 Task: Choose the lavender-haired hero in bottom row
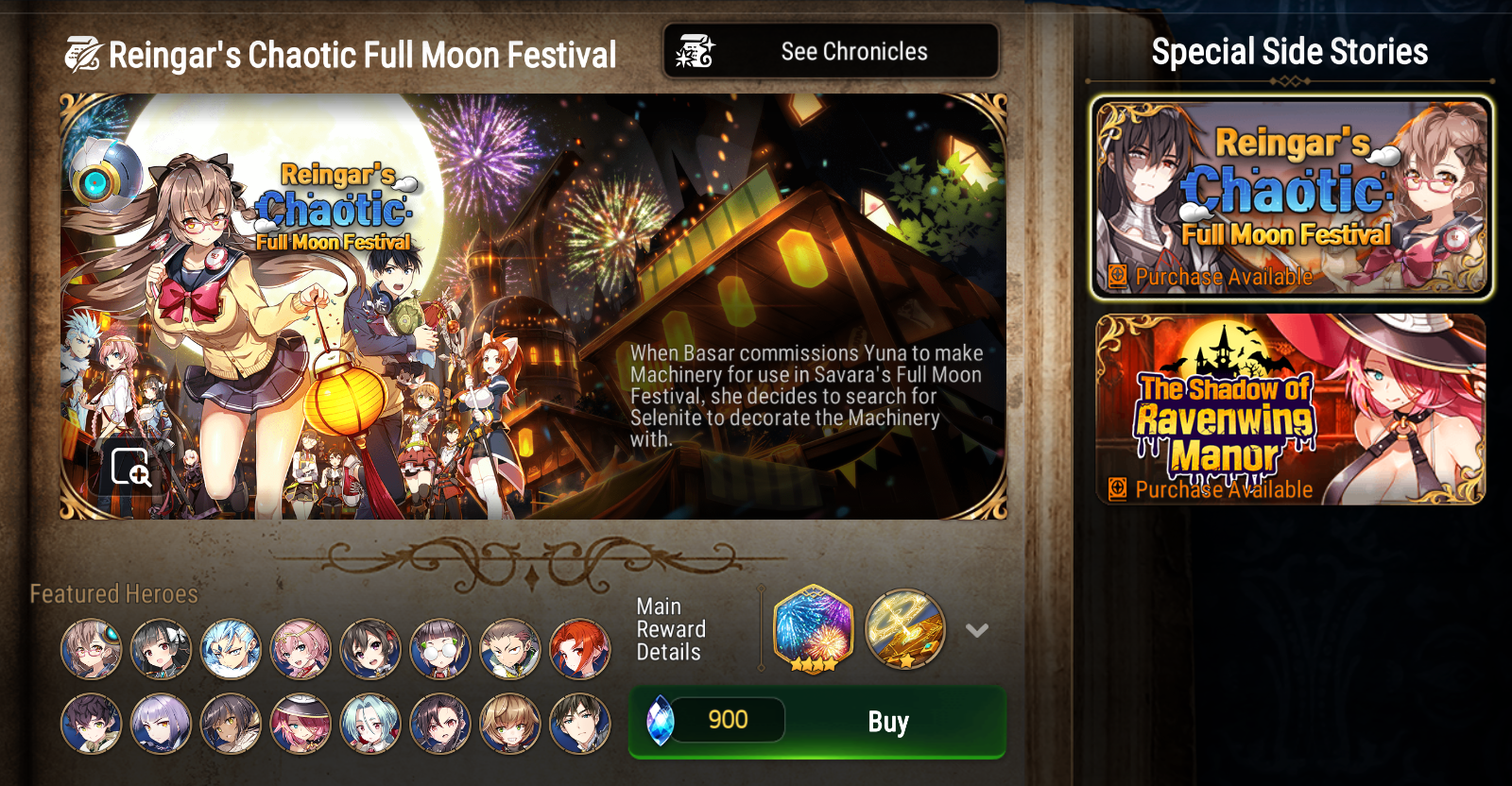point(161,724)
